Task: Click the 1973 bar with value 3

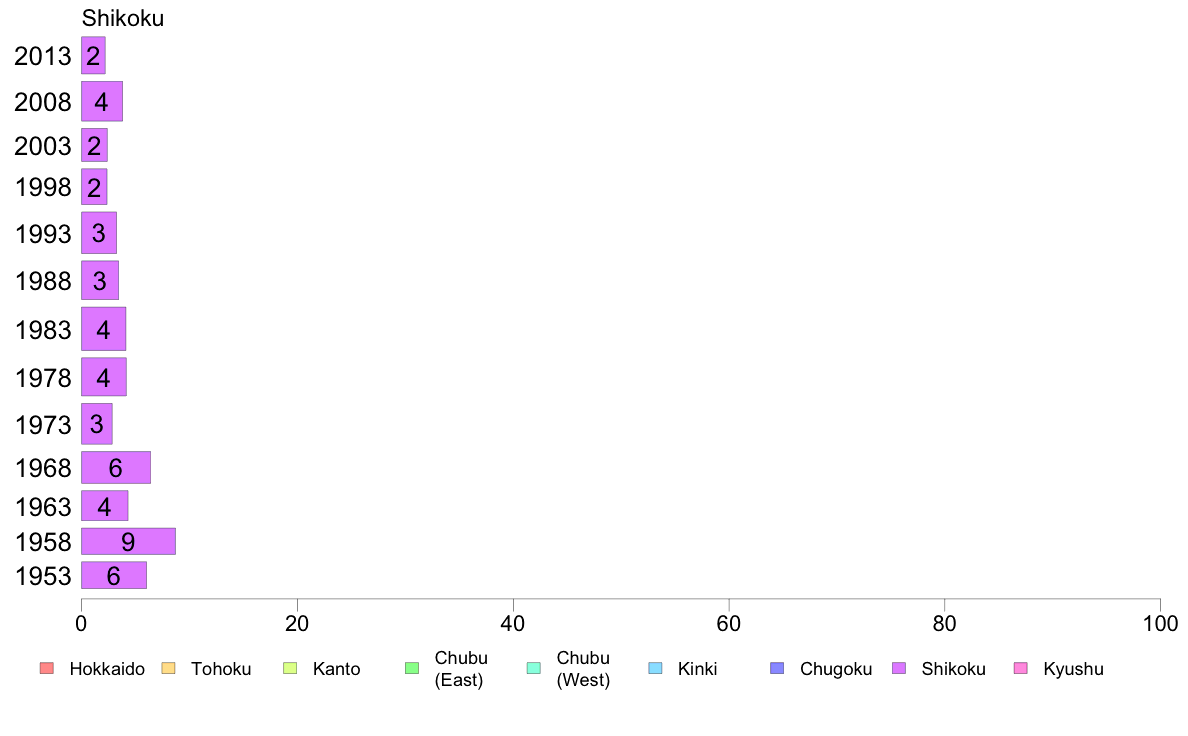Action: (97, 424)
